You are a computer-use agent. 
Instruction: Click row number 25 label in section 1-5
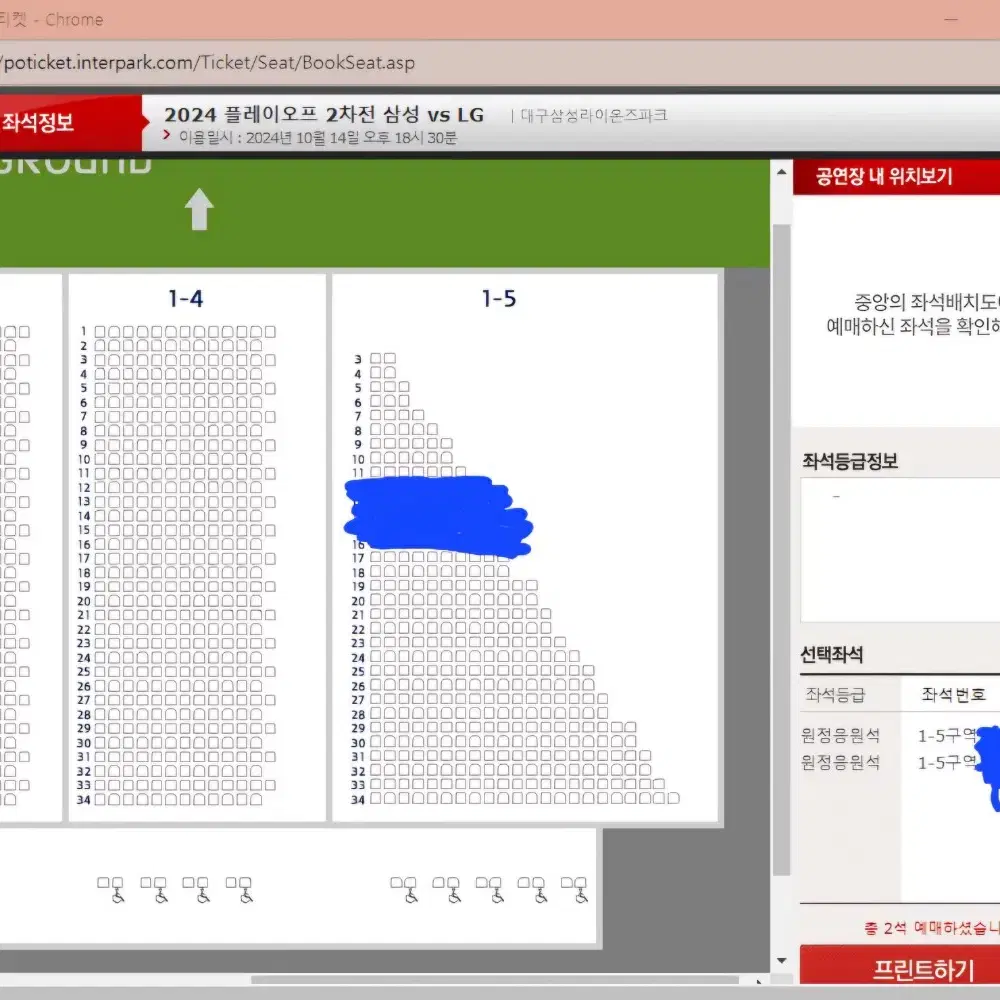(358, 672)
